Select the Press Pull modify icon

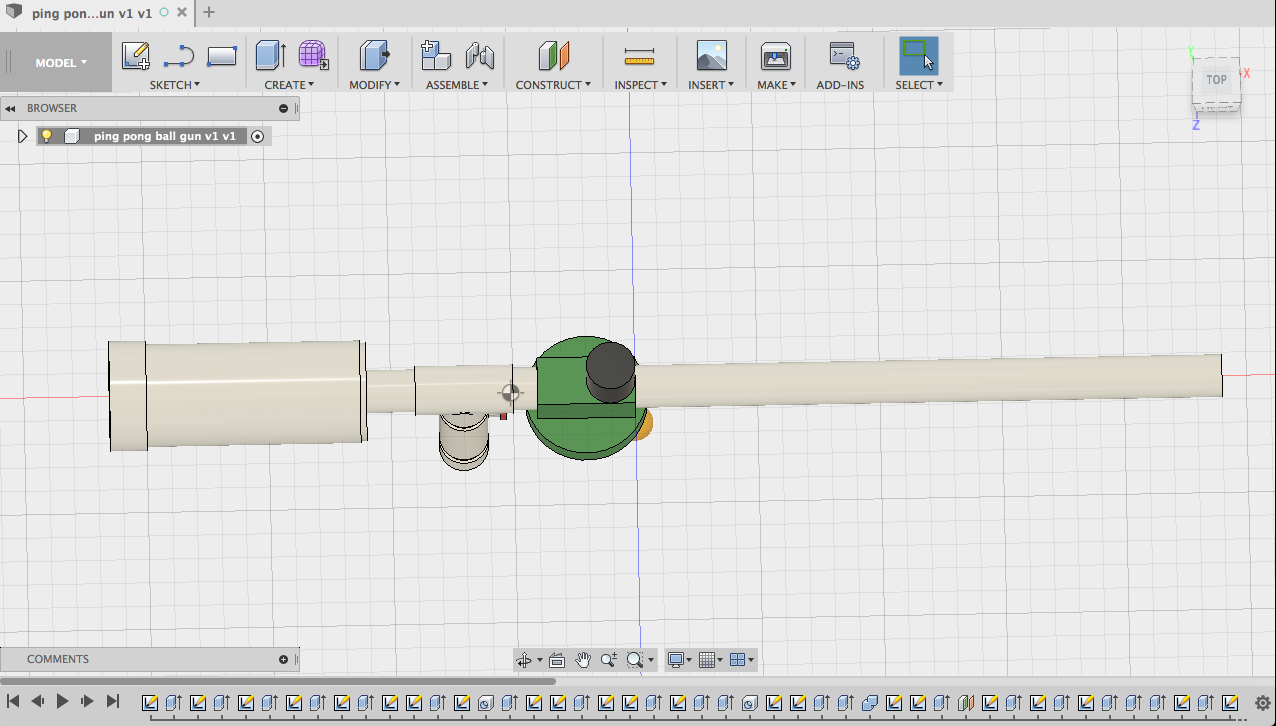pos(375,56)
